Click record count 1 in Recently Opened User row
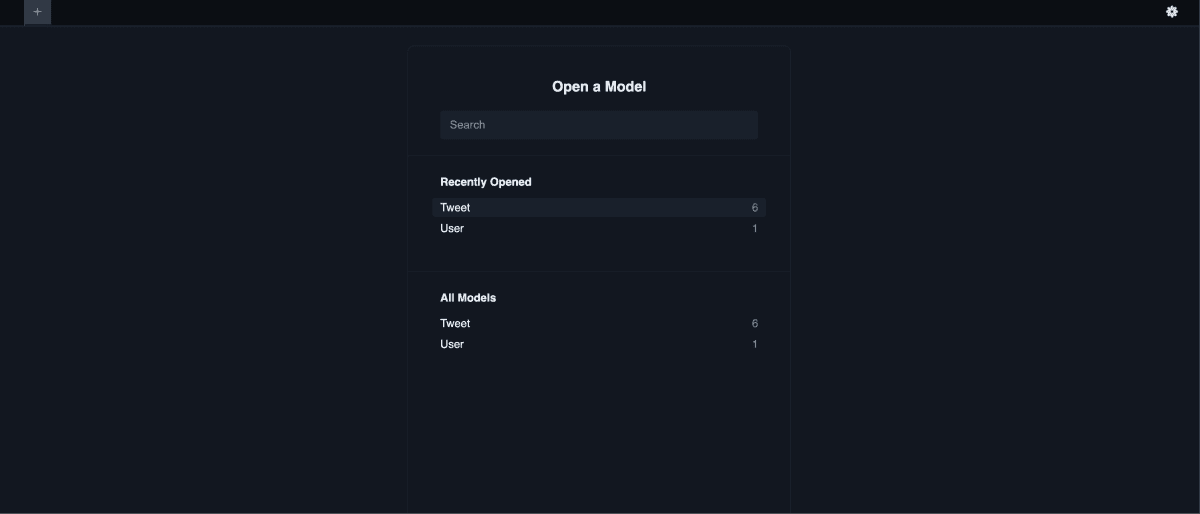This screenshot has height=514, width=1200. [x=755, y=229]
